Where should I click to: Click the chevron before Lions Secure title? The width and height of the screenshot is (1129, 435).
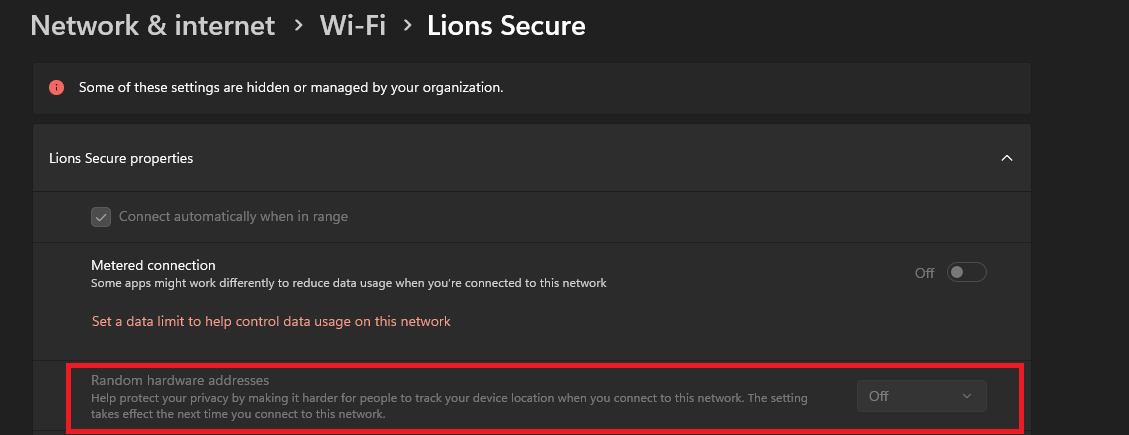click(x=406, y=25)
